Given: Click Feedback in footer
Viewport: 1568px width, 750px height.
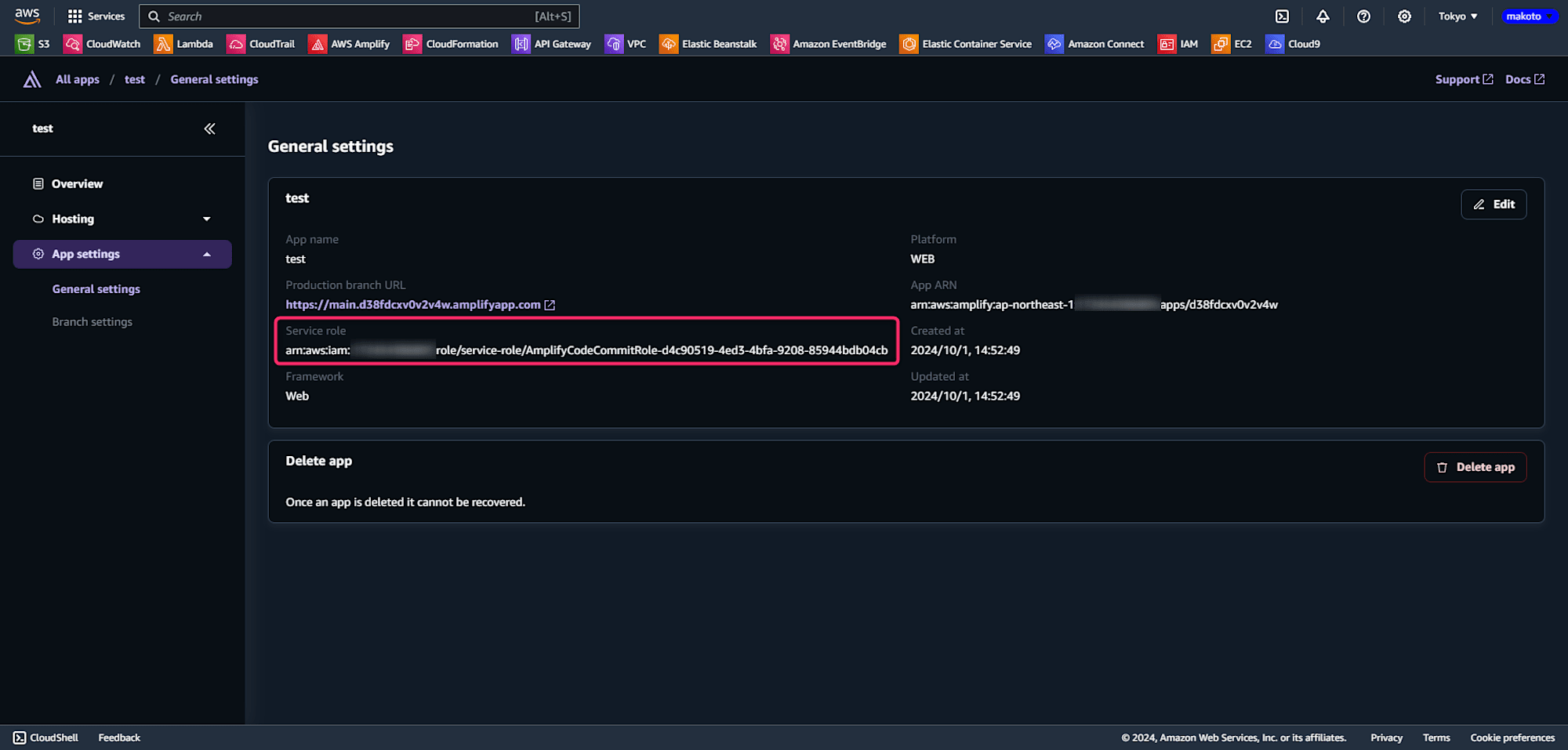Looking at the screenshot, I should tap(119, 737).
